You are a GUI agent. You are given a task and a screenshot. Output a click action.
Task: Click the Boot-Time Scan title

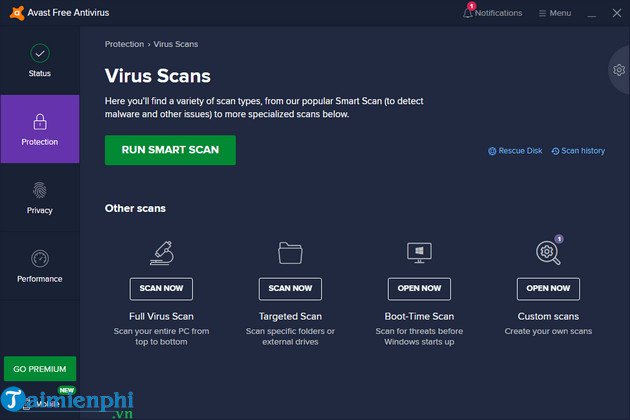[419, 316]
